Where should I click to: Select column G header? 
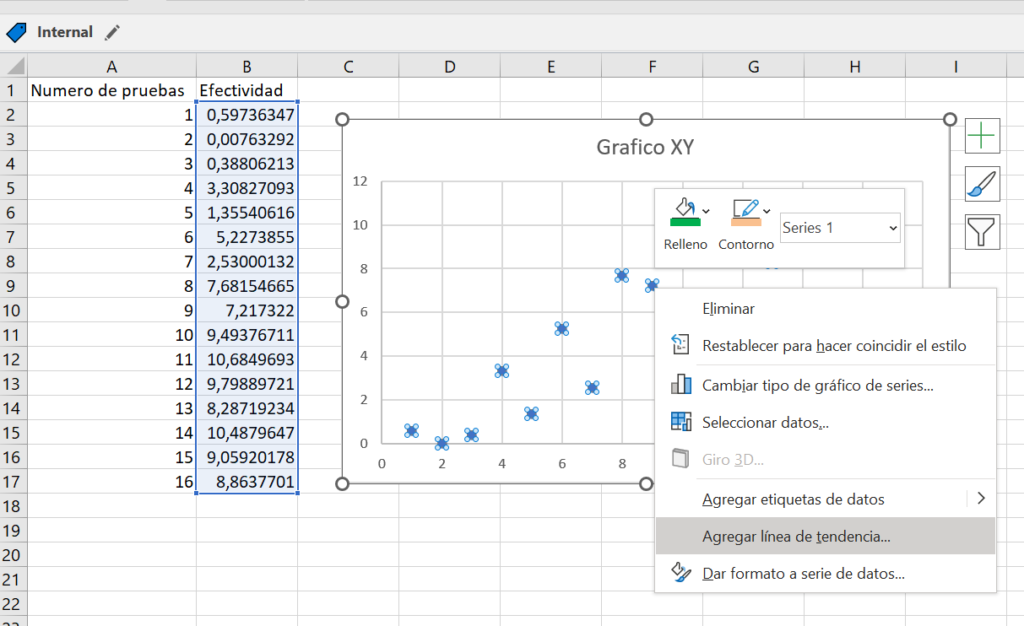click(753, 67)
